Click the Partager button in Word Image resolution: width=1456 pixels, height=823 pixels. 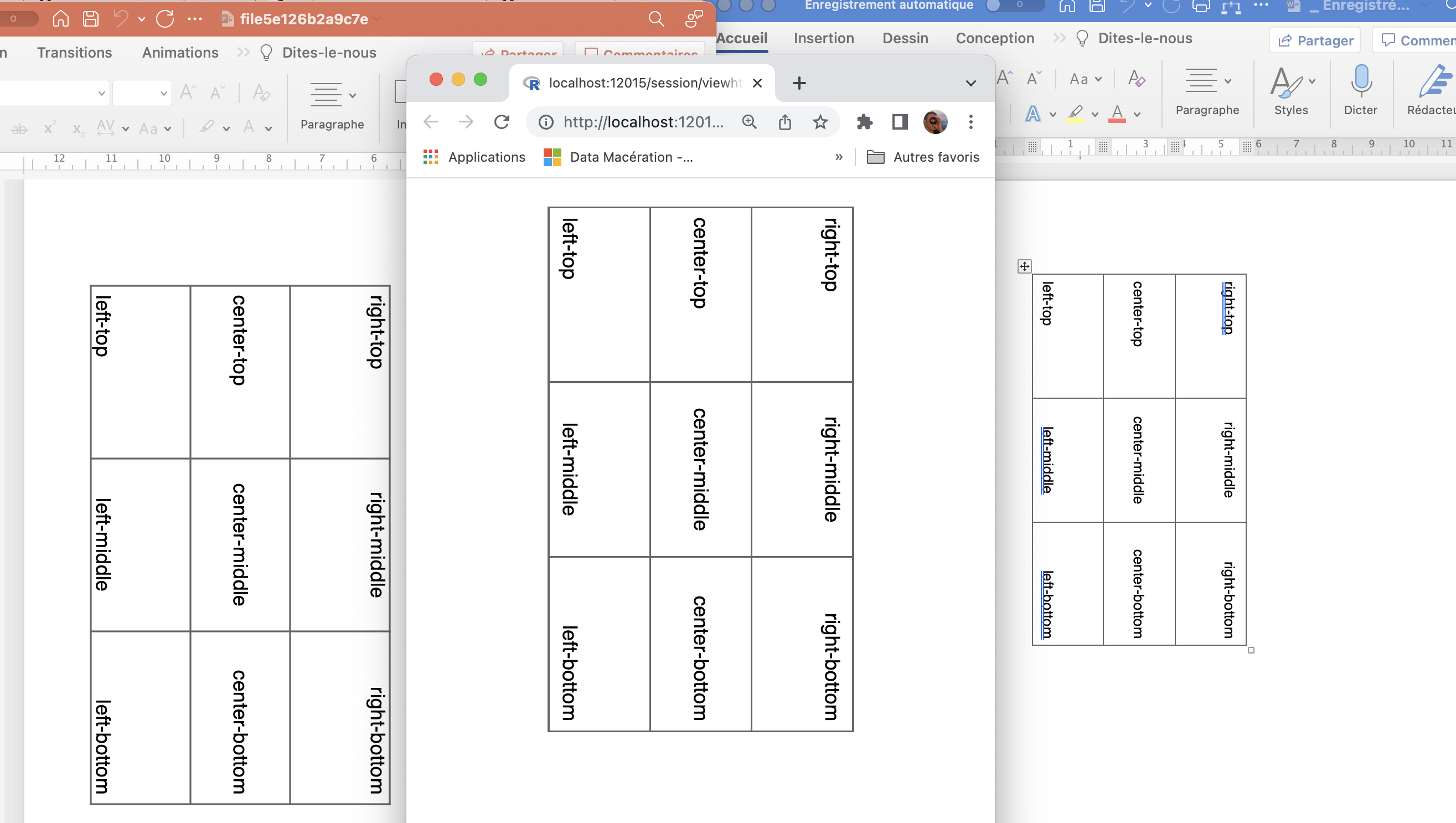1315,40
